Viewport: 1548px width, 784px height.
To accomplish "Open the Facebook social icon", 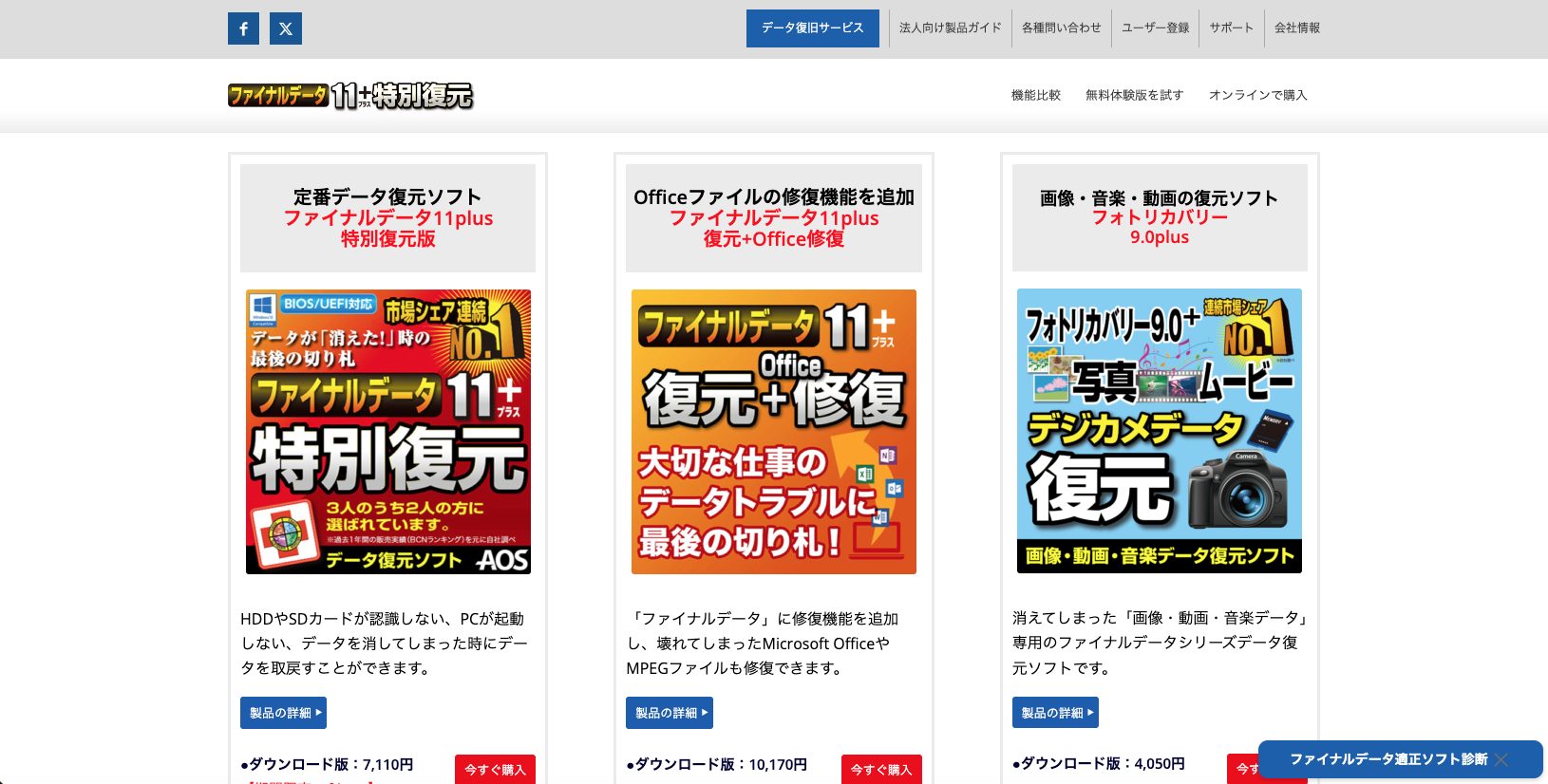I will coord(243,28).
